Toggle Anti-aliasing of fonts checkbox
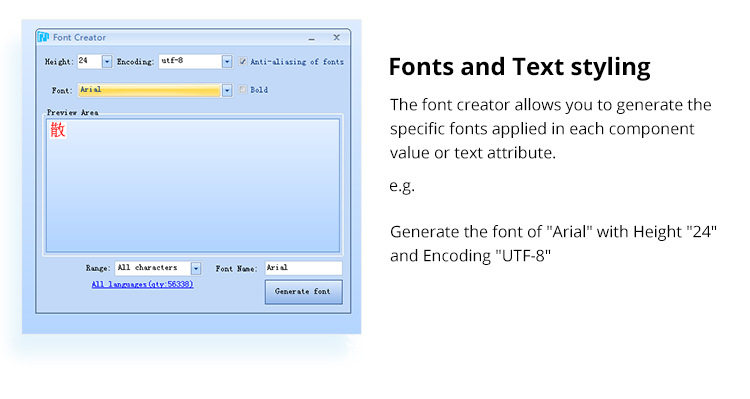Viewport: 750px width, 399px height. (x=243, y=61)
